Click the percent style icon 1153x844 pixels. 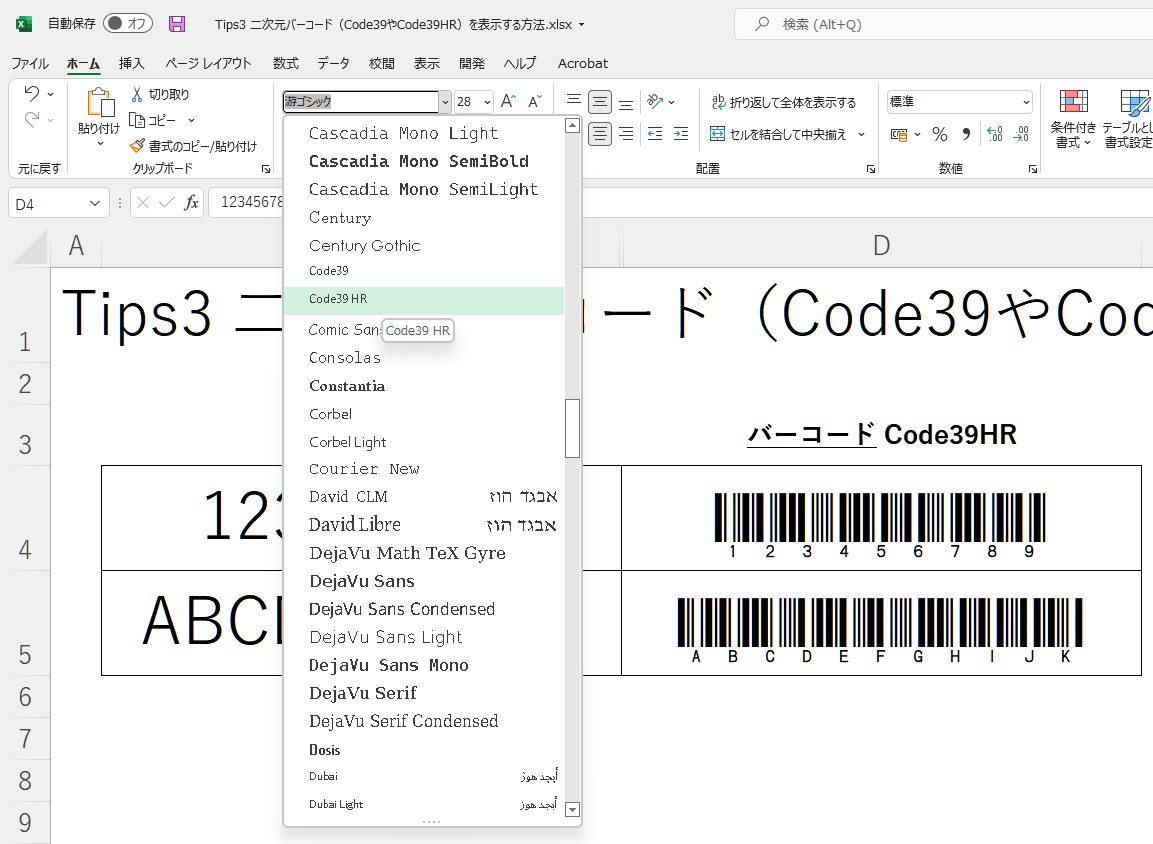pyautogui.click(x=940, y=134)
